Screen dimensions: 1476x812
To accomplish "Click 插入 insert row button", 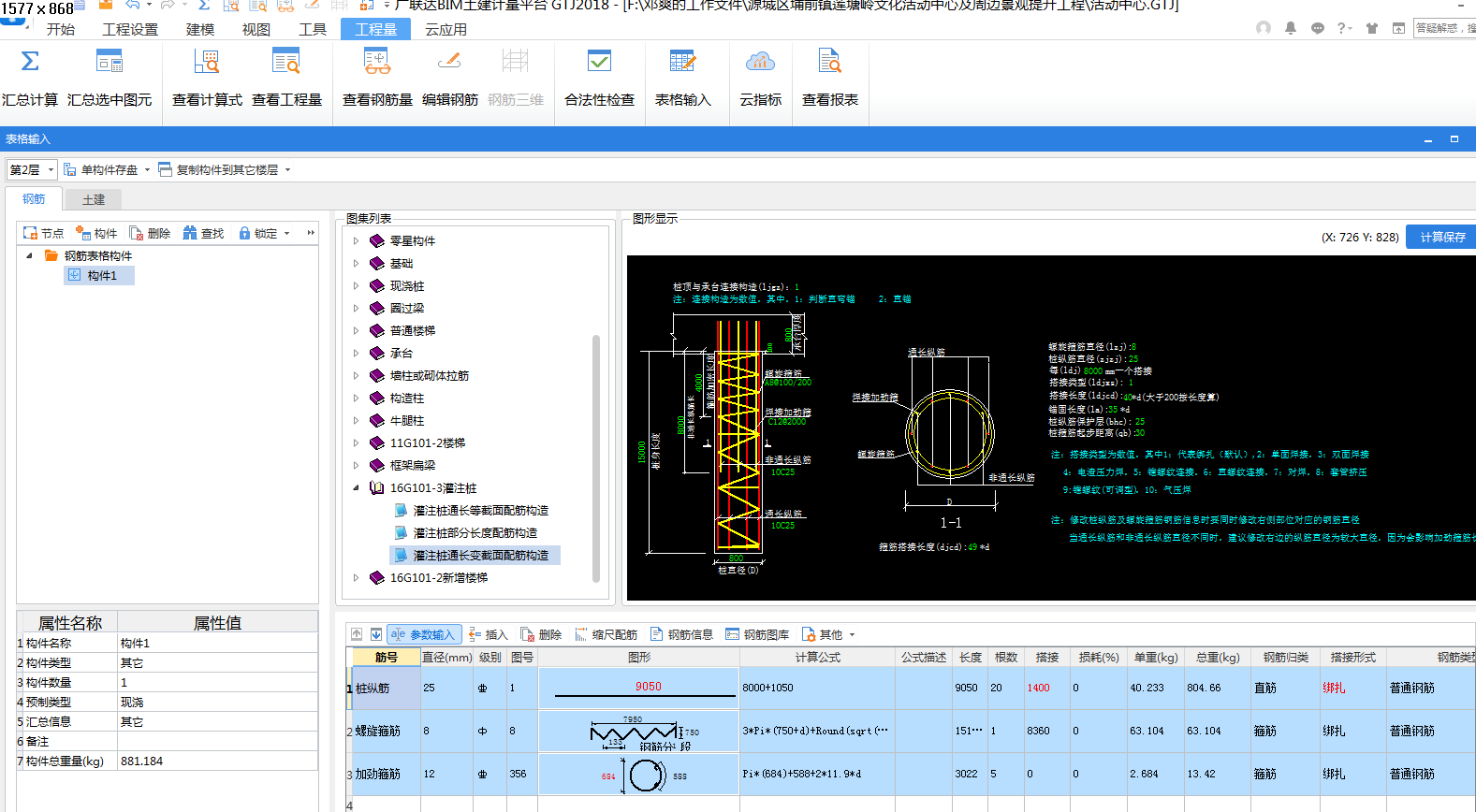I will pyautogui.click(x=488, y=634).
